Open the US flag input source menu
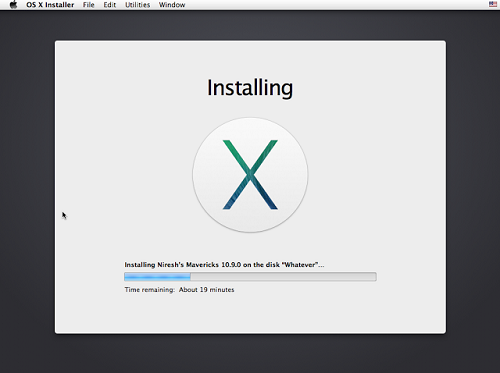 (493, 4)
